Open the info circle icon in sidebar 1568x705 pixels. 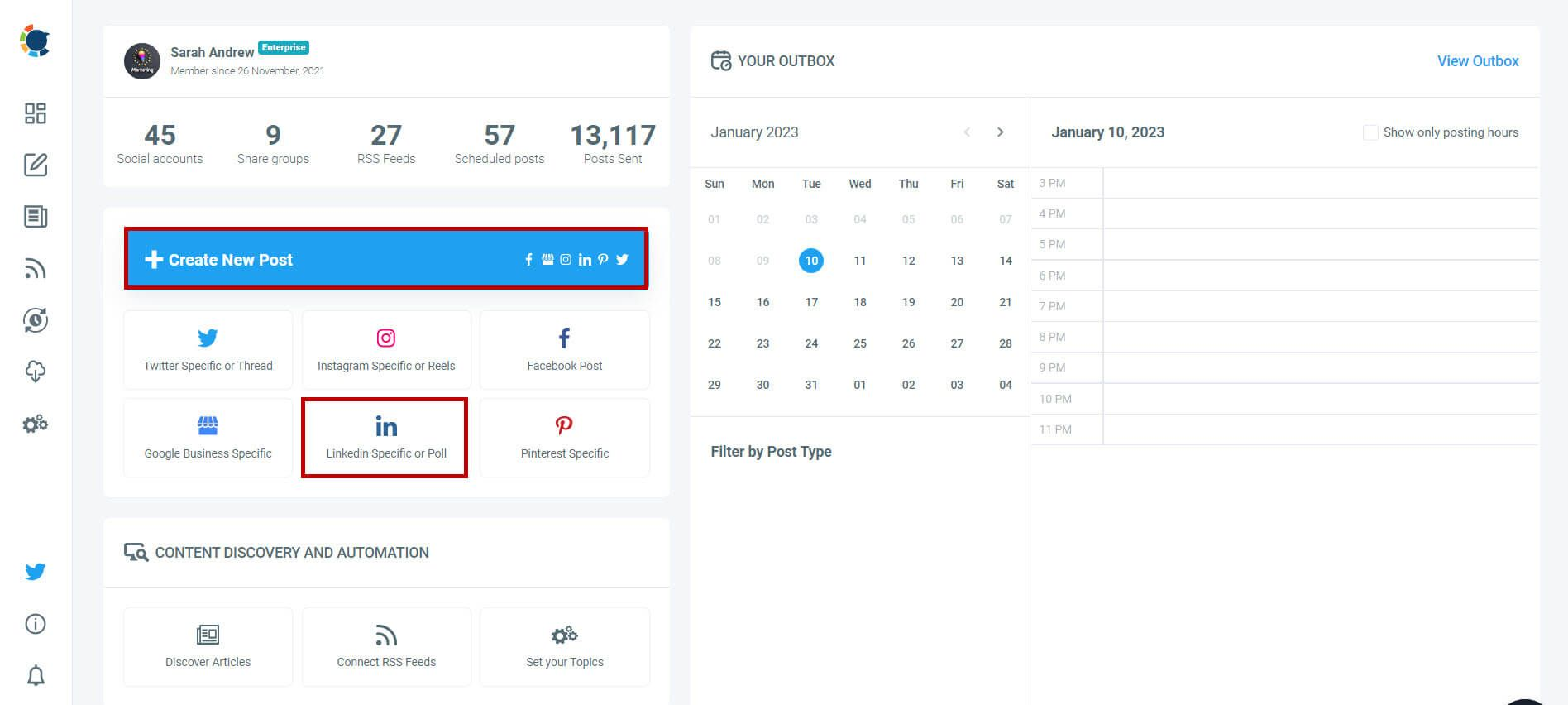(36, 624)
